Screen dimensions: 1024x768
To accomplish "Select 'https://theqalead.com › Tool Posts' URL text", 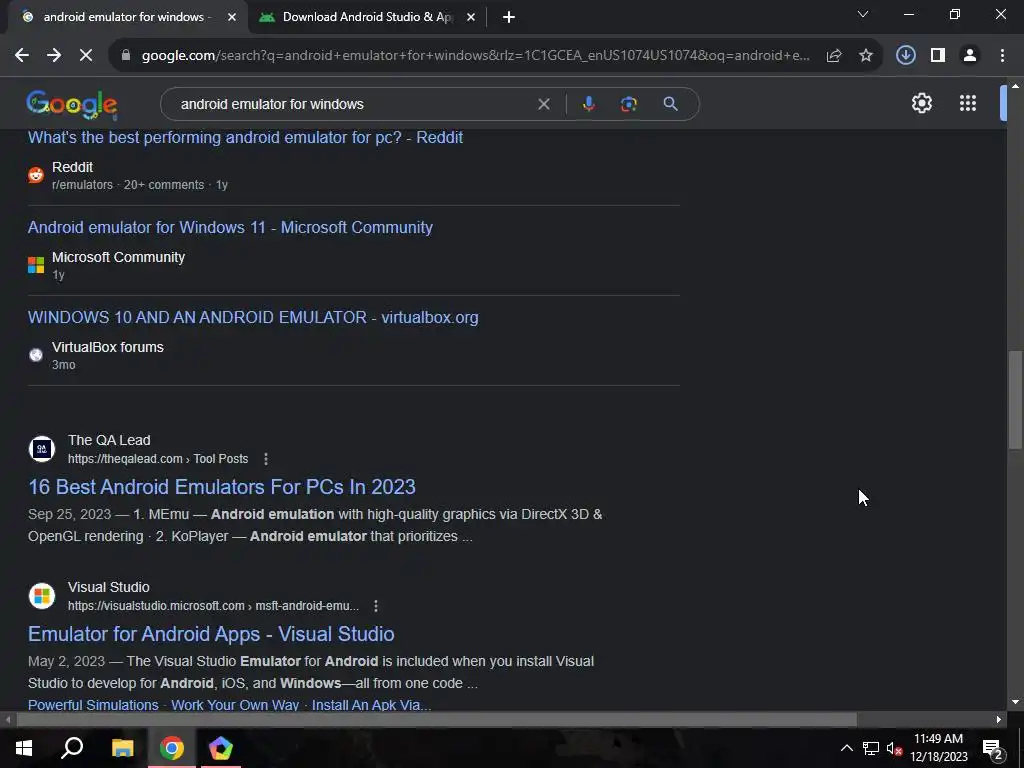I will click(158, 459).
